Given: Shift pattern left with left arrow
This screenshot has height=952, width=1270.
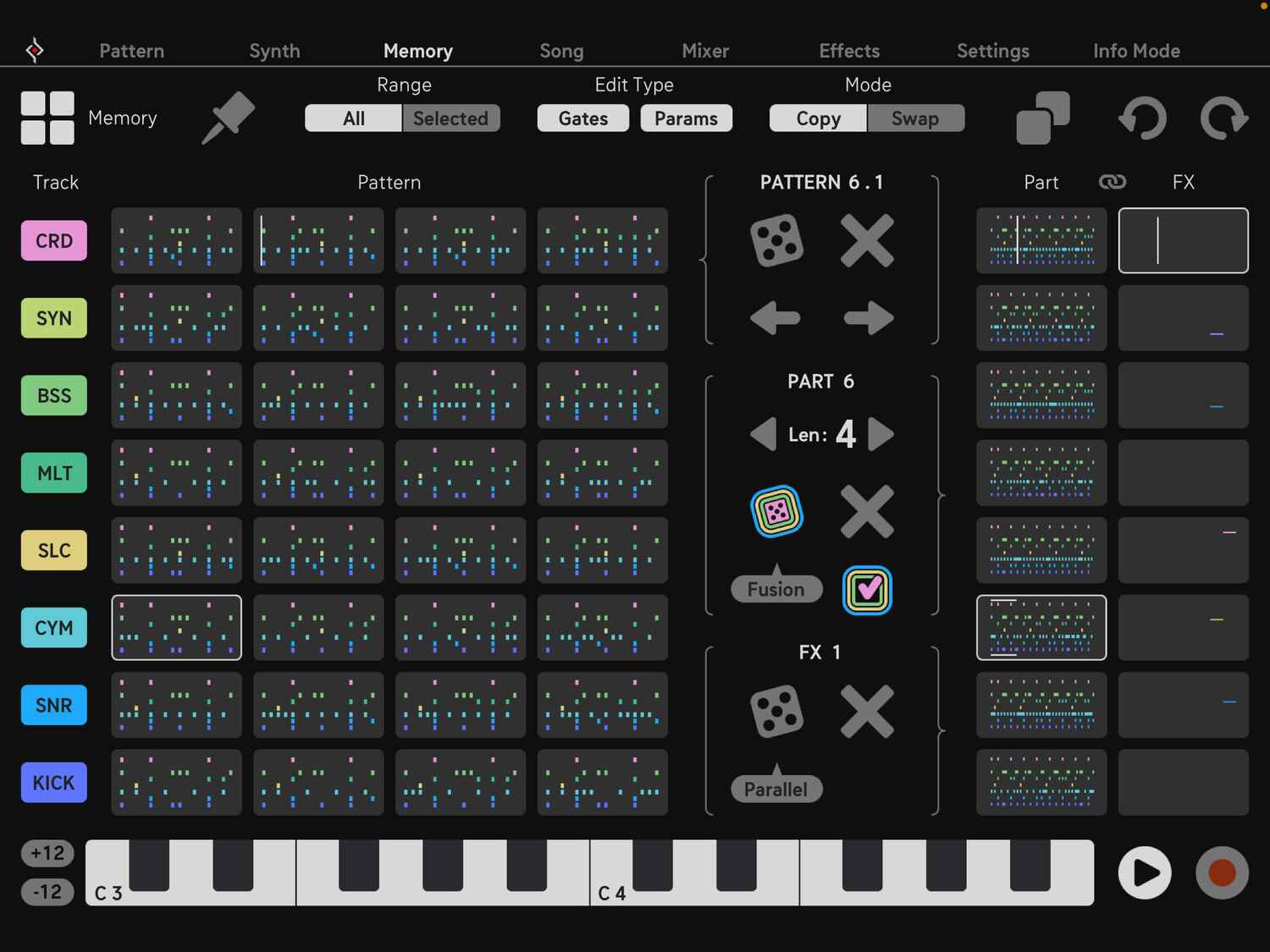Looking at the screenshot, I should tap(775, 318).
